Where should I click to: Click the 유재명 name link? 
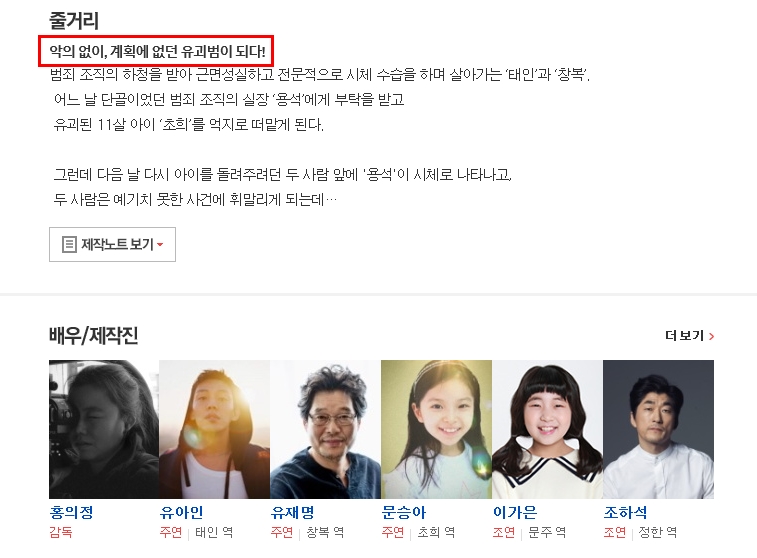click(x=293, y=512)
